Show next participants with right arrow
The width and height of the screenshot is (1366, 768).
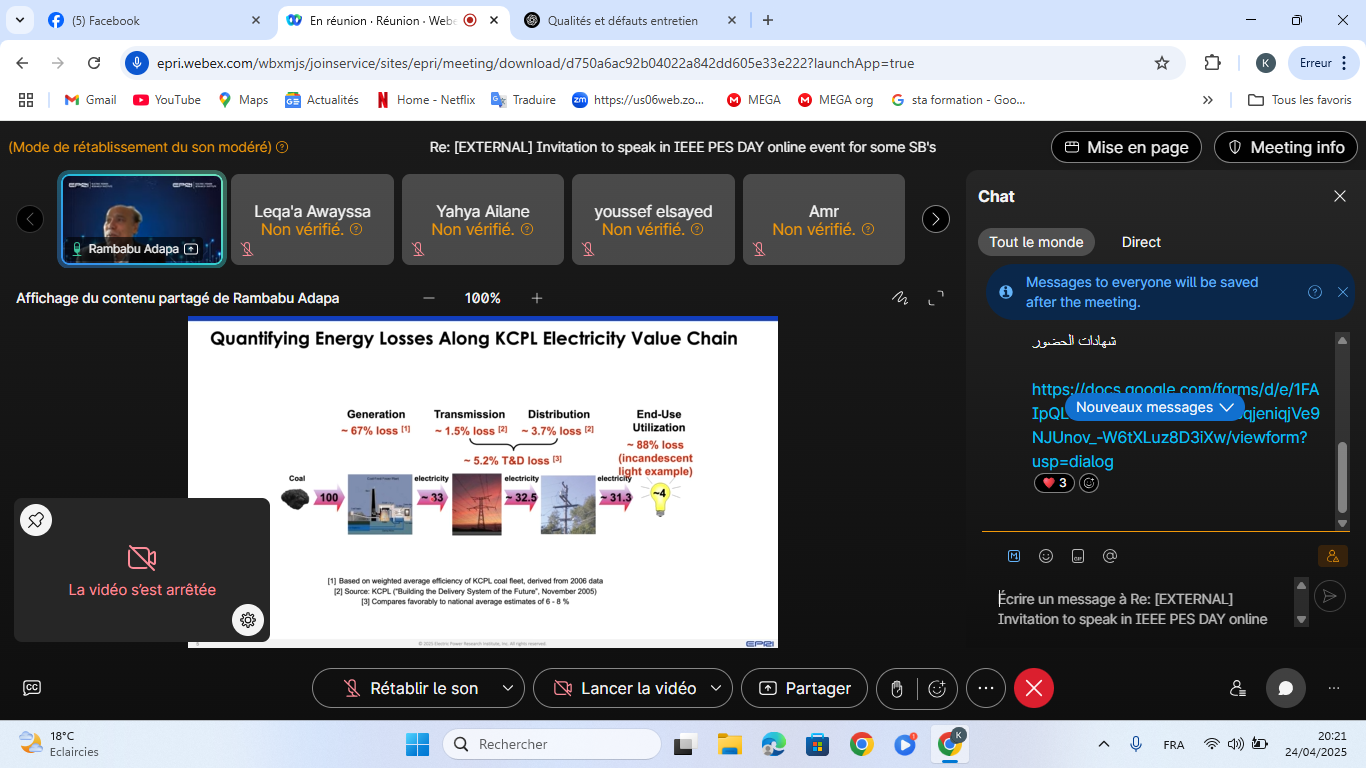coord(935,219)
